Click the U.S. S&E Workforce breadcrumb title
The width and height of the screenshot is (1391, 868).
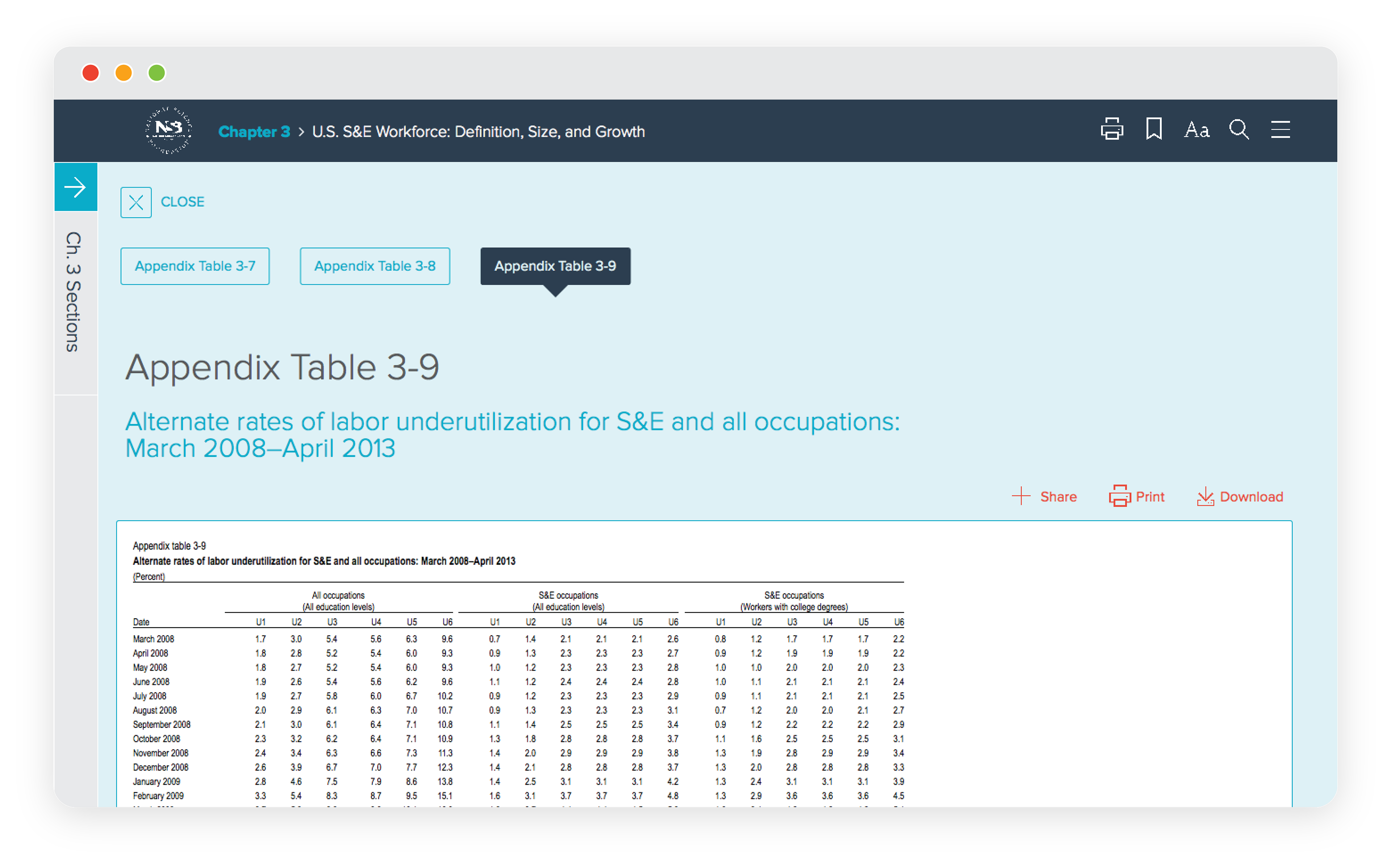point(478,131)
